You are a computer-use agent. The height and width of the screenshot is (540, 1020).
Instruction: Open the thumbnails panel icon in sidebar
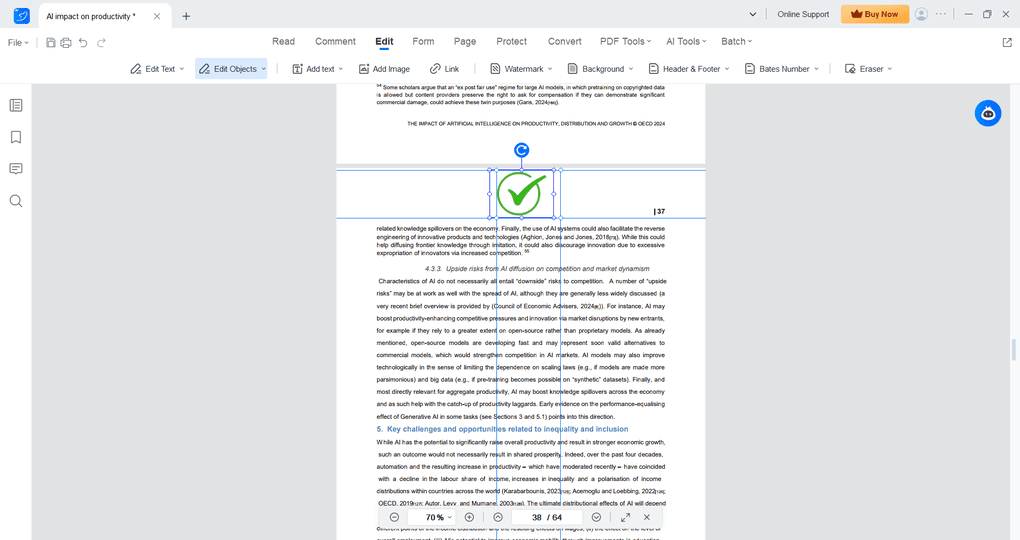[x=16, y=105]
